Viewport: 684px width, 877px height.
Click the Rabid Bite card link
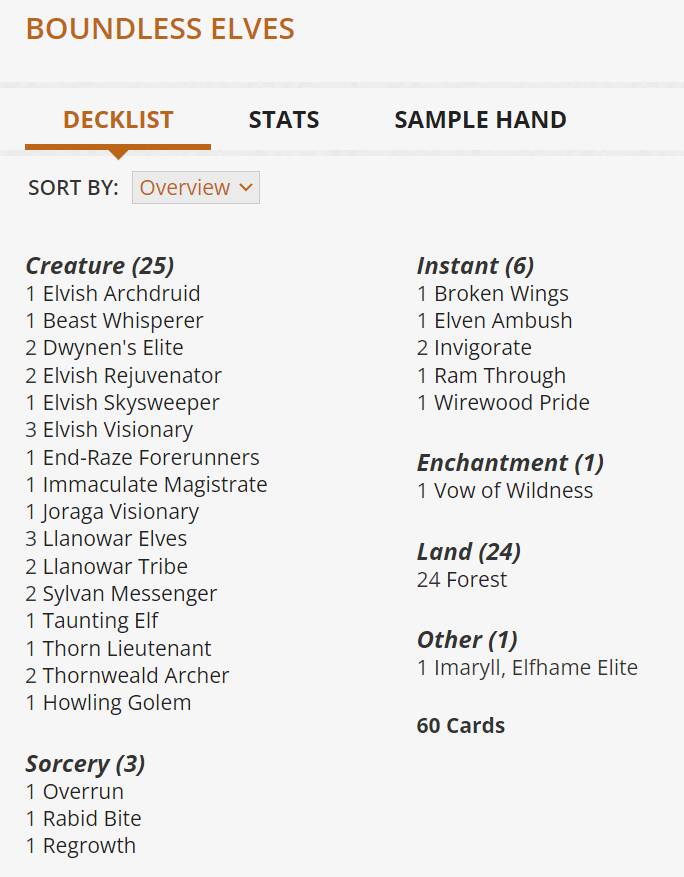tap(92, 819)
